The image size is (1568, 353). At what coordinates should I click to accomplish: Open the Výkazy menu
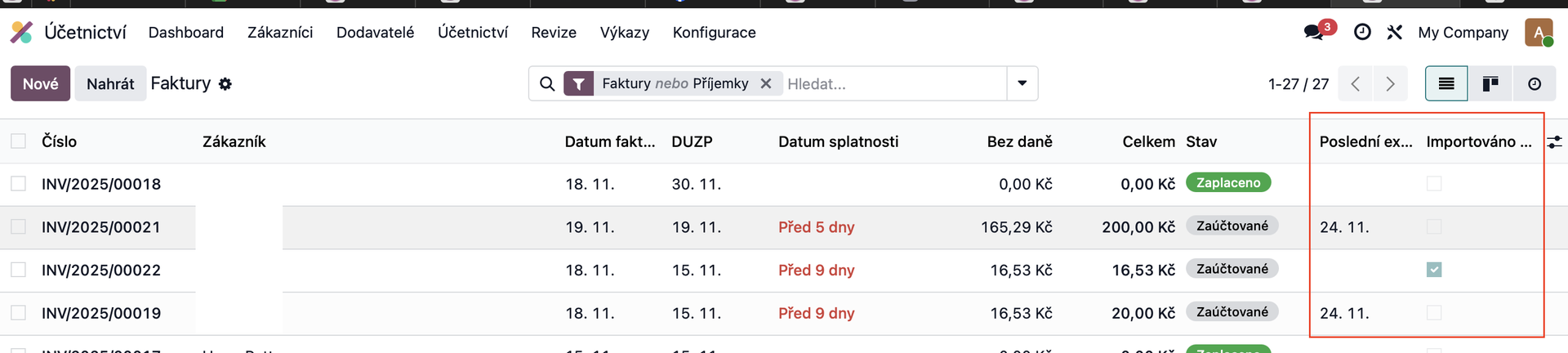click(x=625, y=33)
